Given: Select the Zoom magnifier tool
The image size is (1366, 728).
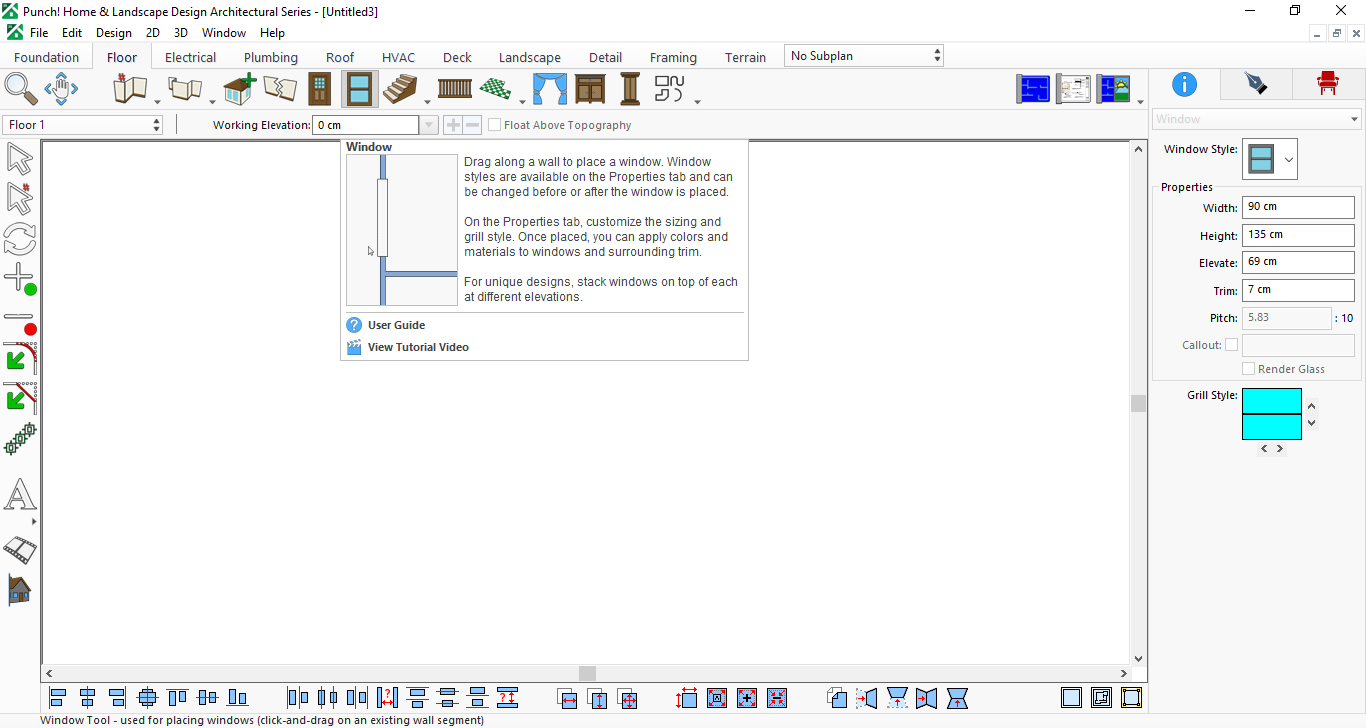Looking at the screenshot, I should 20,89.
